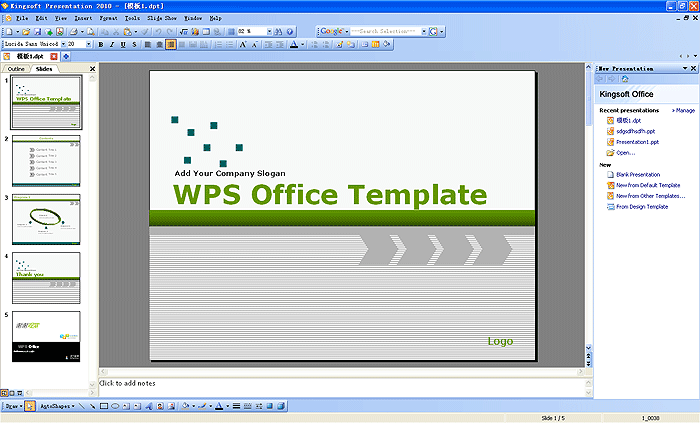Click the bullet list icon
Screen dimensions: 700x423
[230, 45]
